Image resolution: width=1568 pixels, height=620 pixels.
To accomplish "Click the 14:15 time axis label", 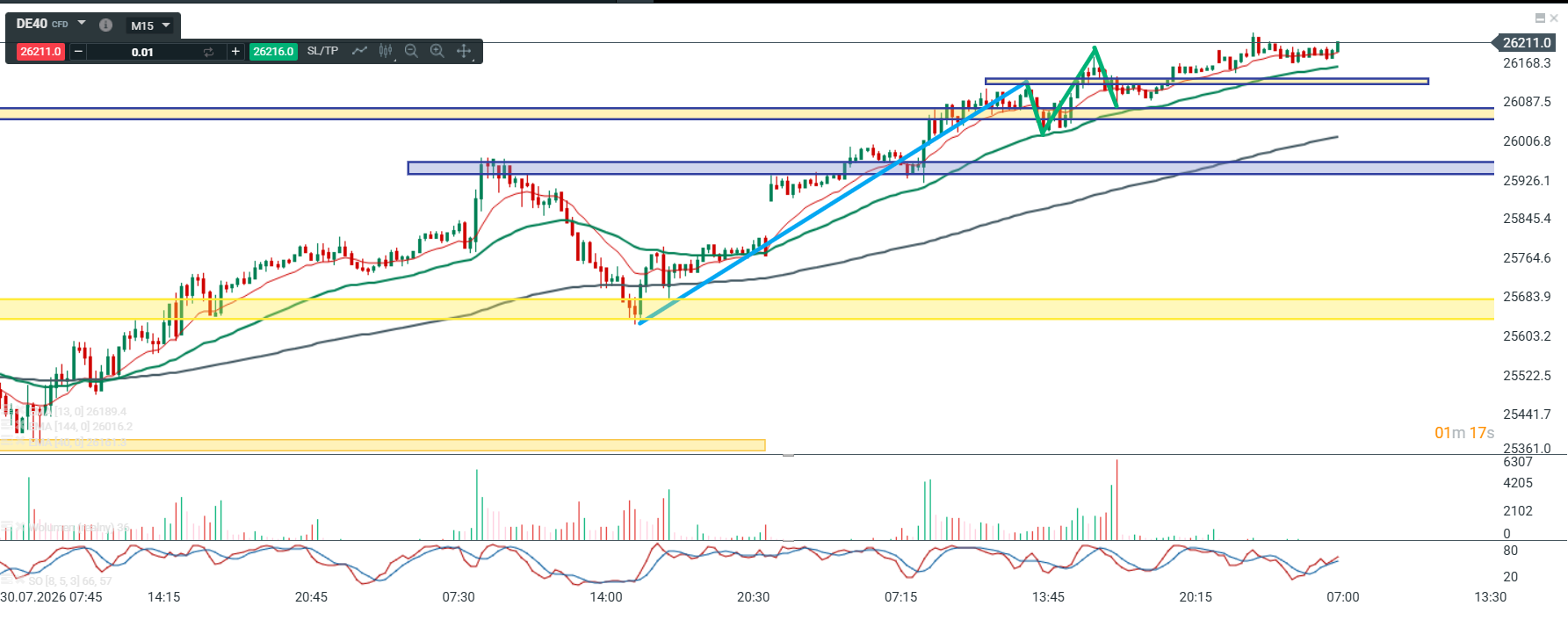I will coord(163,597).
